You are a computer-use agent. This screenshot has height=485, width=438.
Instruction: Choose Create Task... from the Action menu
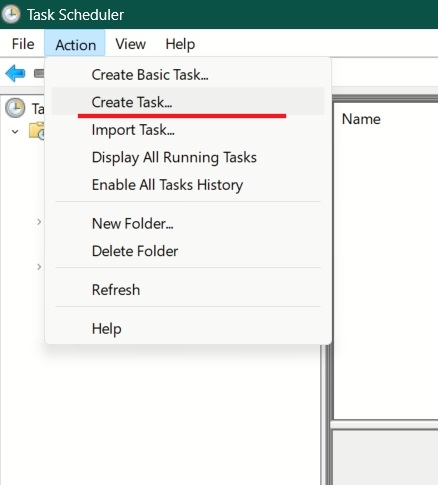pos(188,102)
